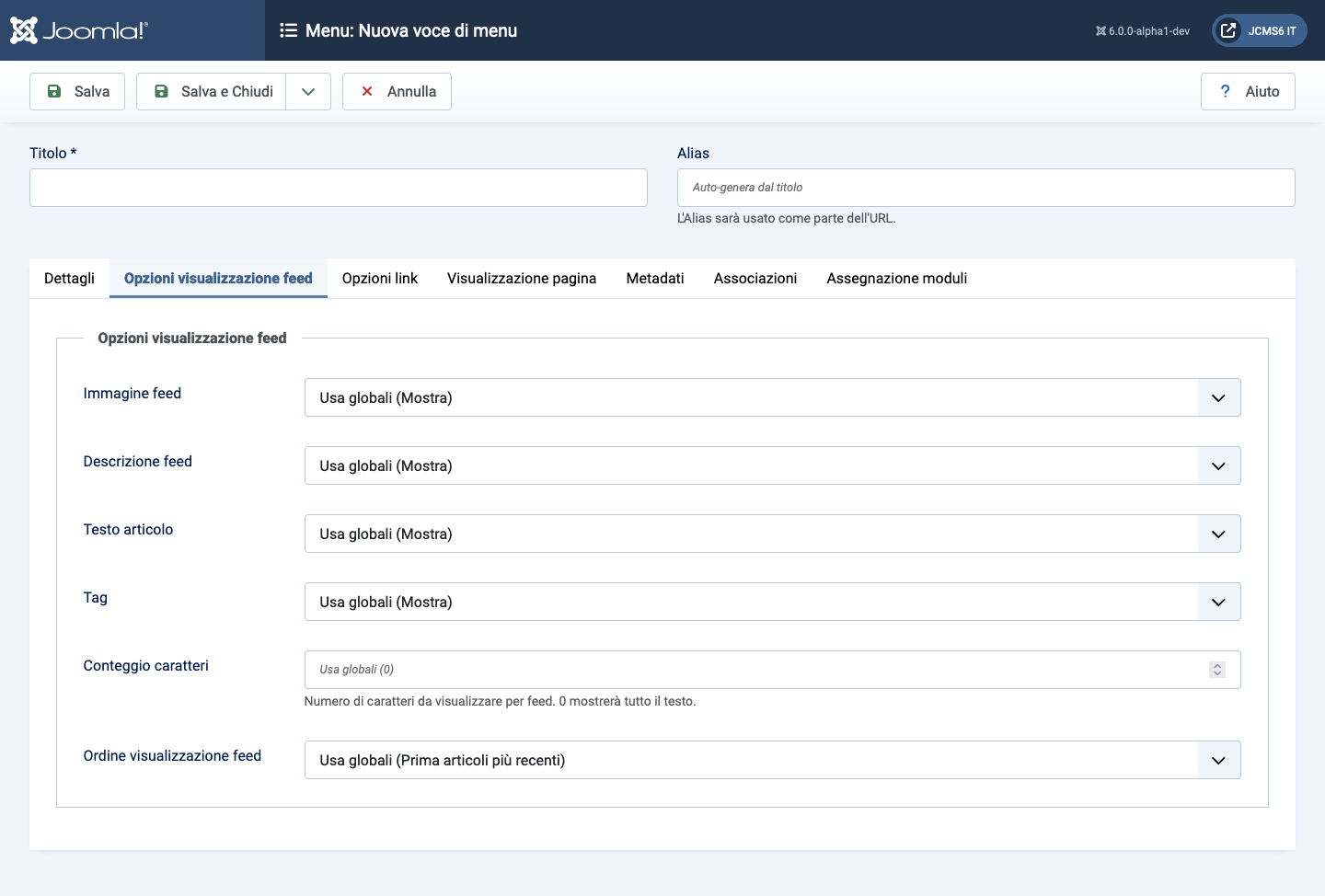Focus the Alias input field
Image resolution: width=1325 pixels, height=896 pixels.
[986, 188]
